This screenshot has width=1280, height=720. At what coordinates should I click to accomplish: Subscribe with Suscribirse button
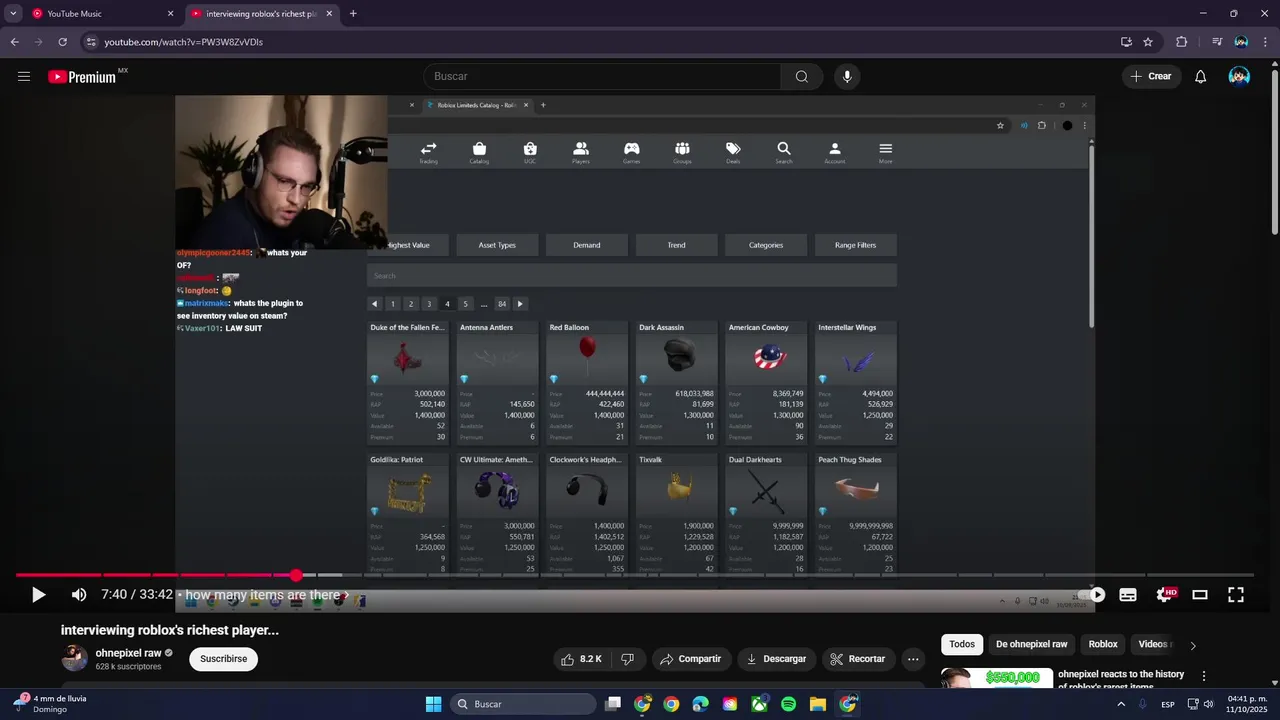223,659
